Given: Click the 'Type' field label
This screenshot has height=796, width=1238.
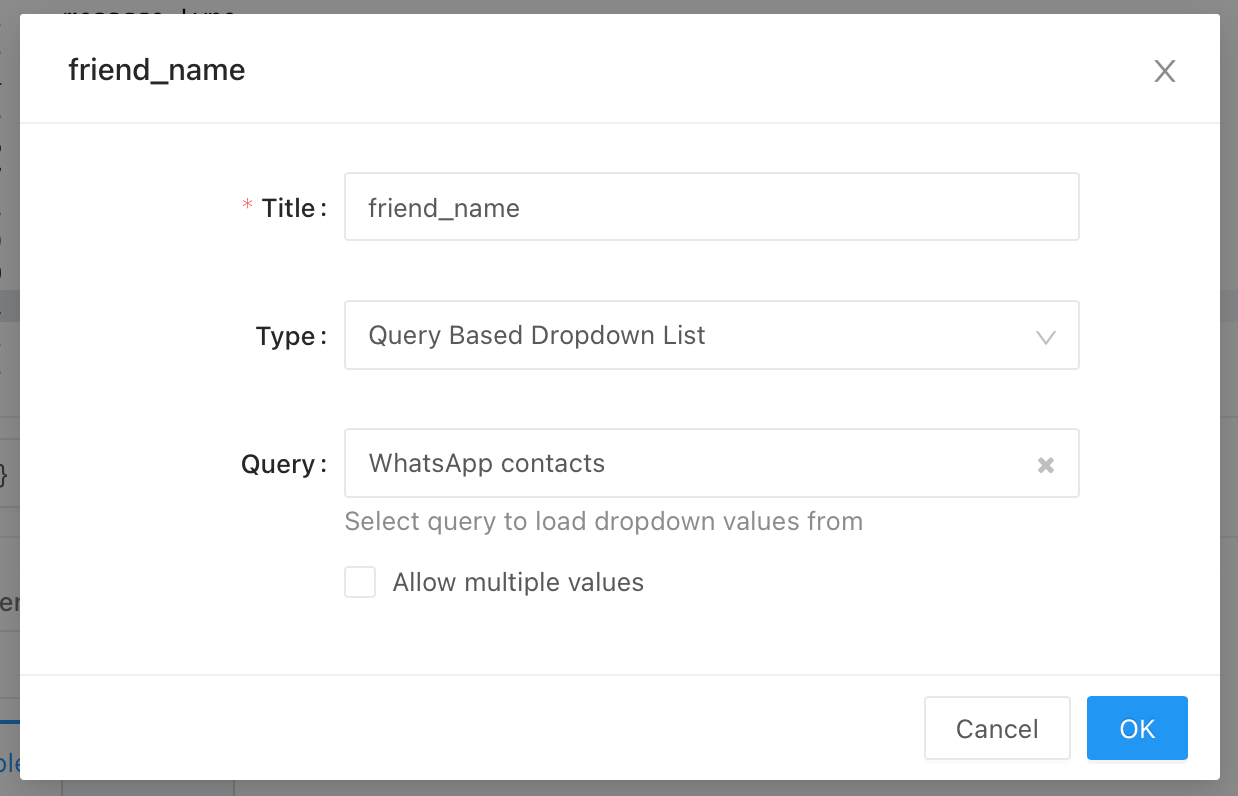Looking at the screenshot, I should [x=285, y=336].
